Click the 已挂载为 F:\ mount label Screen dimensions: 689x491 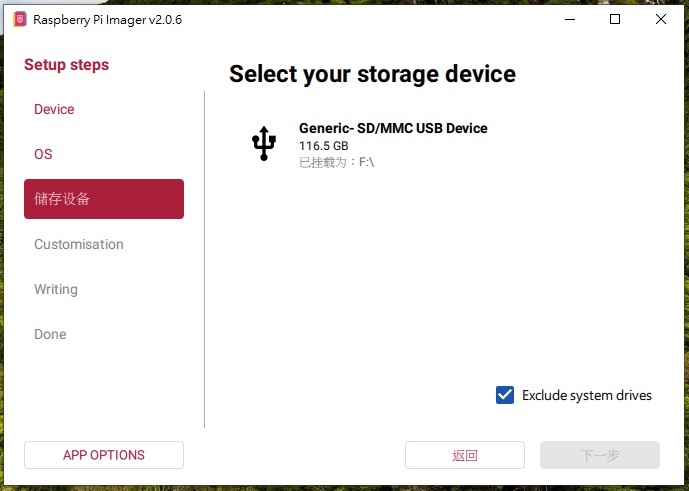[x=336, y=162]
